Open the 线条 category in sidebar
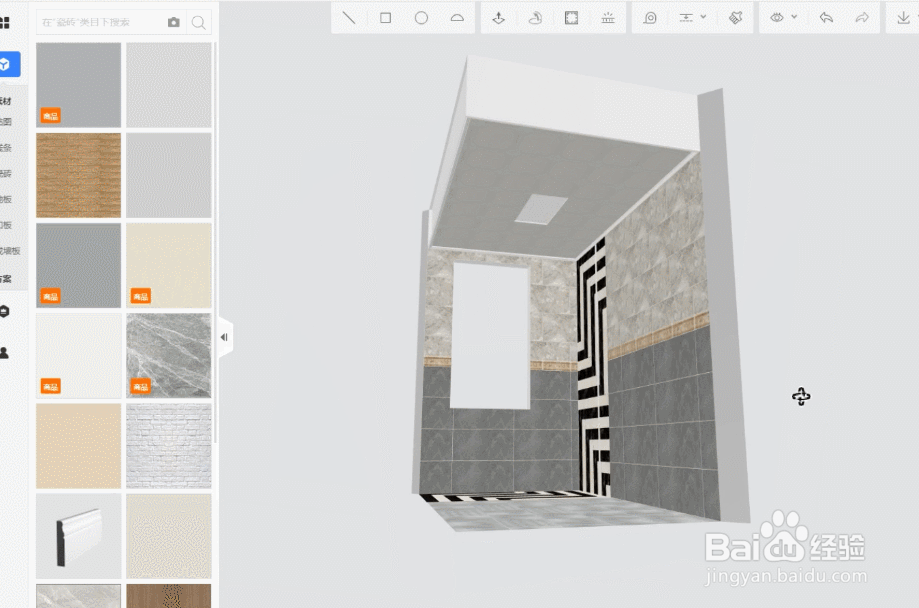The width and height of the screenshot is (919, 608). pos(6,148)
